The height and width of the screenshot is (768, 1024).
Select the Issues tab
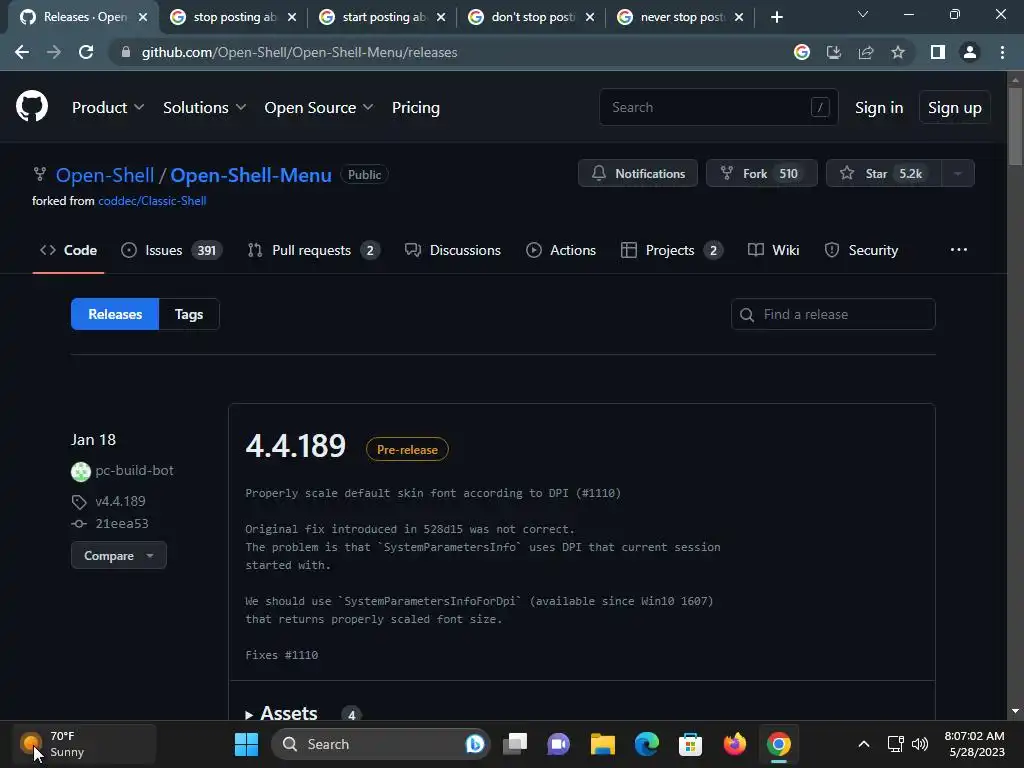(x=172, y=250)
